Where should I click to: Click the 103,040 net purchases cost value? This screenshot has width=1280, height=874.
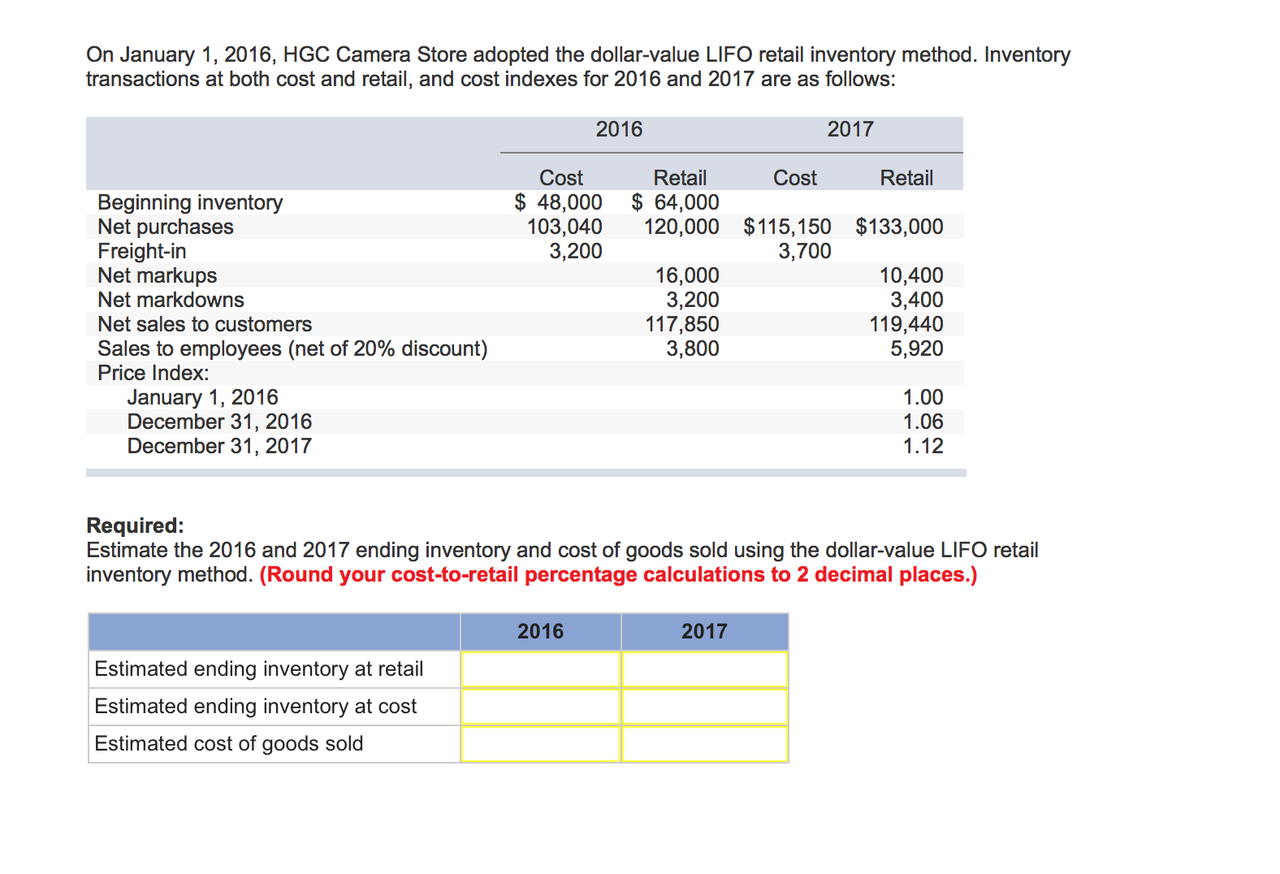point(564,227)
